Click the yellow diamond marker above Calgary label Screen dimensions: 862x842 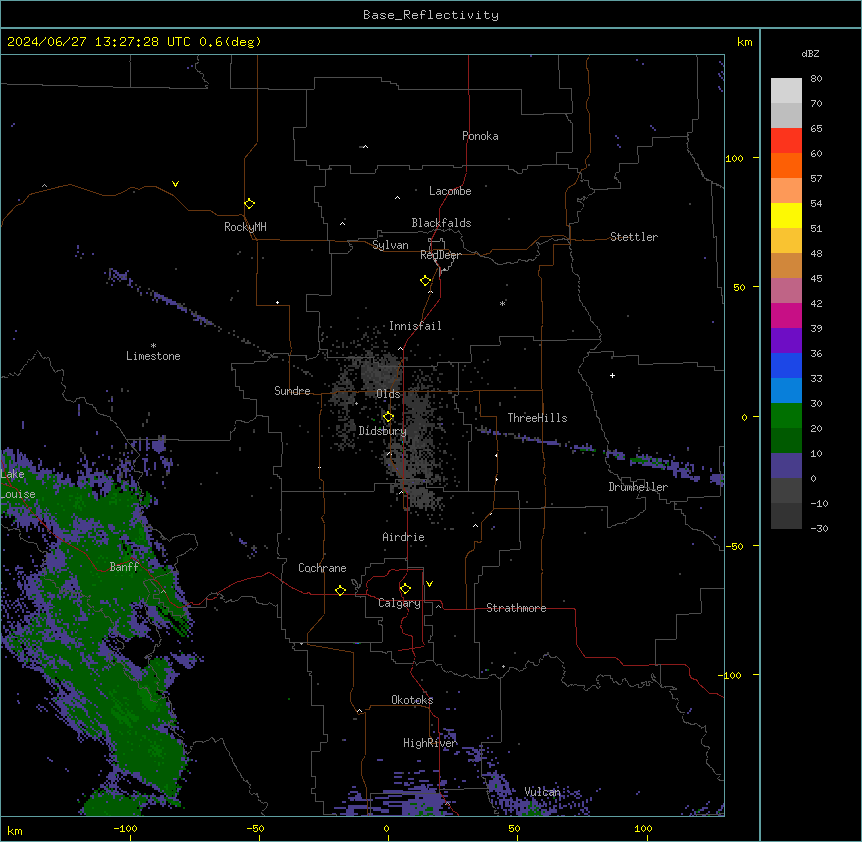(x=405, y=589)
